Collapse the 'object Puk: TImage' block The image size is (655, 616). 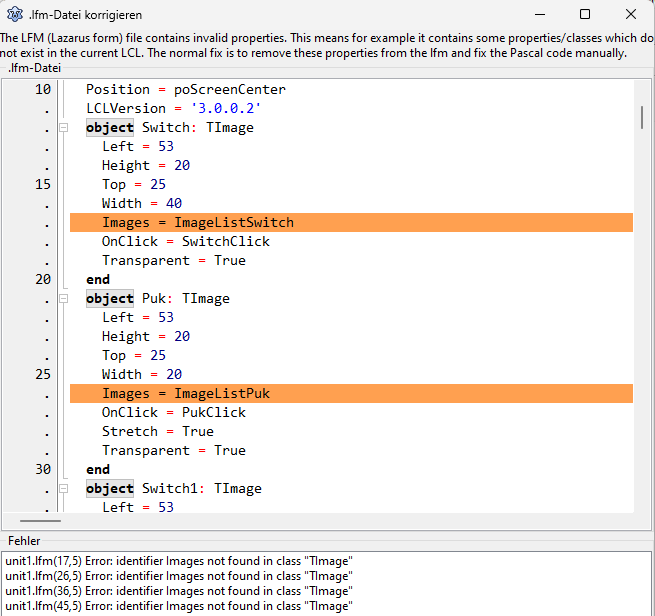tap(63, 299)
